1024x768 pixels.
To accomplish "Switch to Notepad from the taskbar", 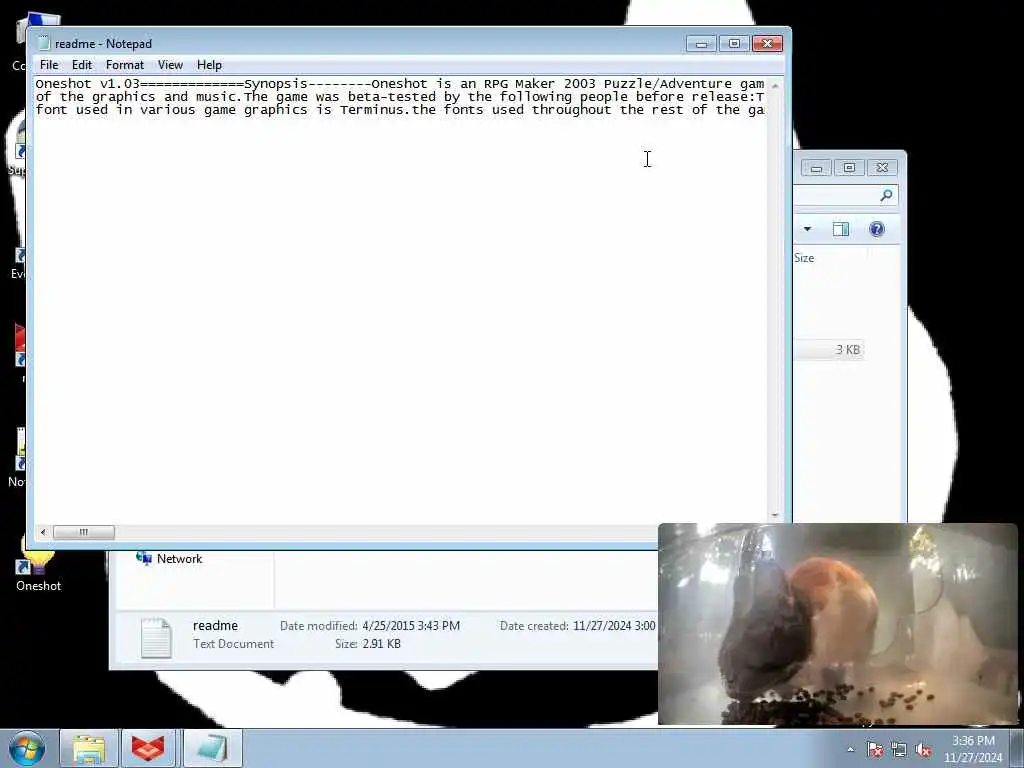I will pyautogui.click(x=213, y=748).
